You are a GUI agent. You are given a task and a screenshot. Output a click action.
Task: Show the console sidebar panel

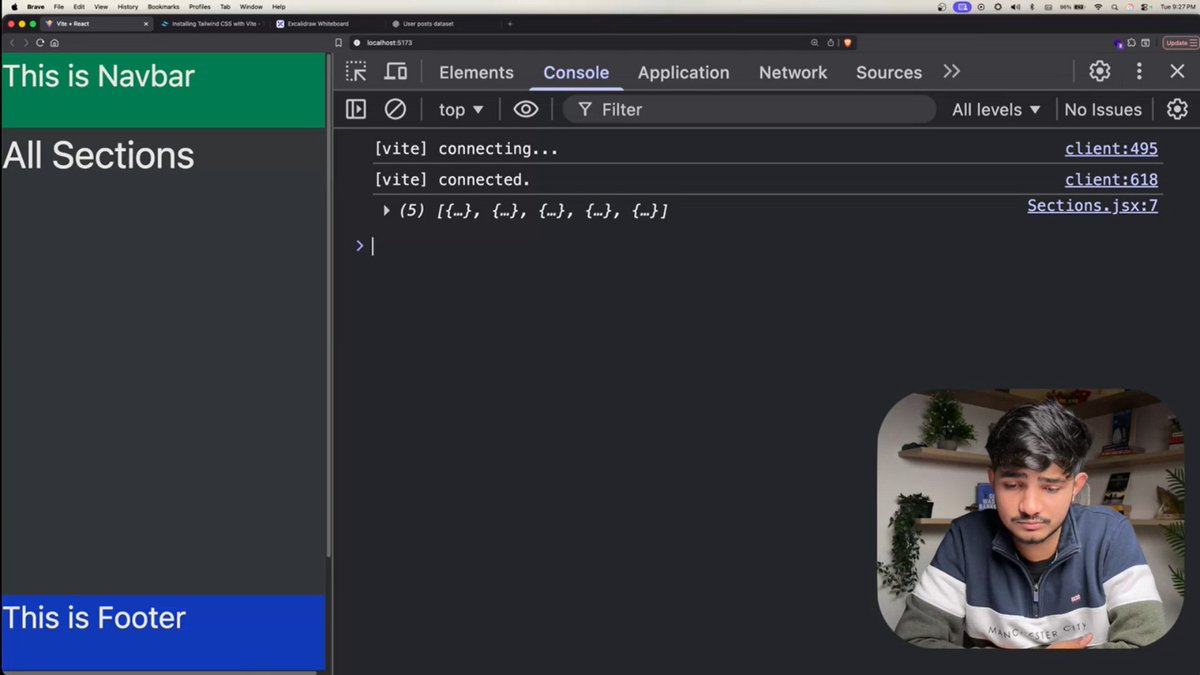tap(356, 109)
